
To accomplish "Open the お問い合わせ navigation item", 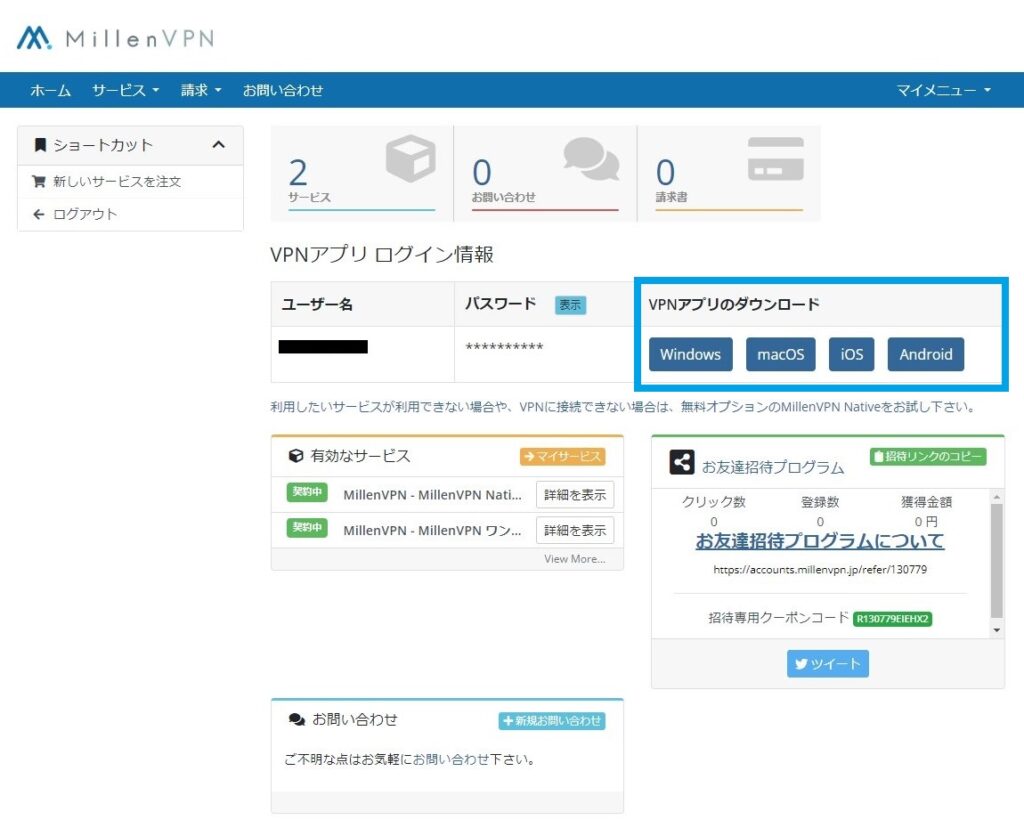I will pos(283,90).
